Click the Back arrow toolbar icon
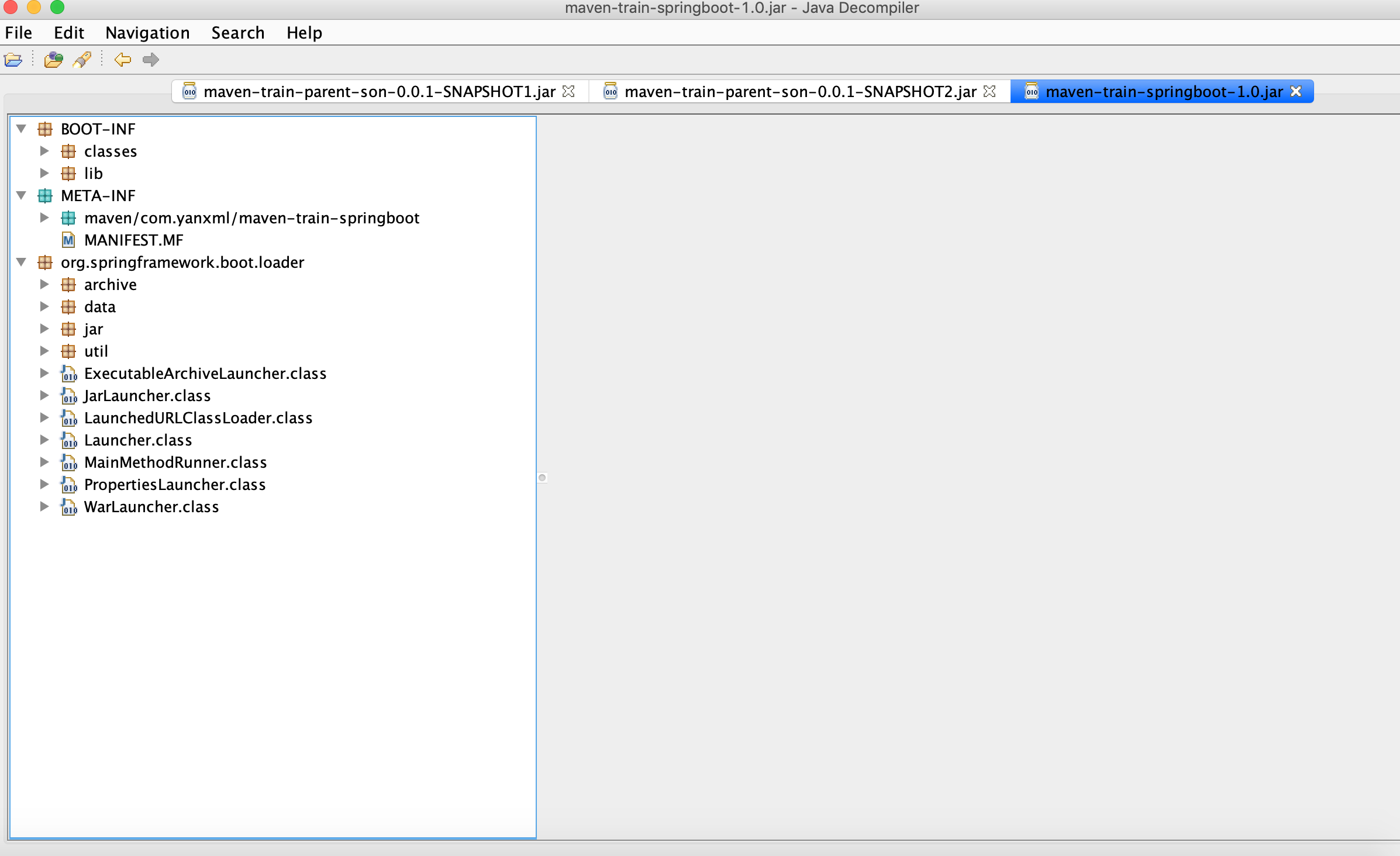 coord(122,60)
